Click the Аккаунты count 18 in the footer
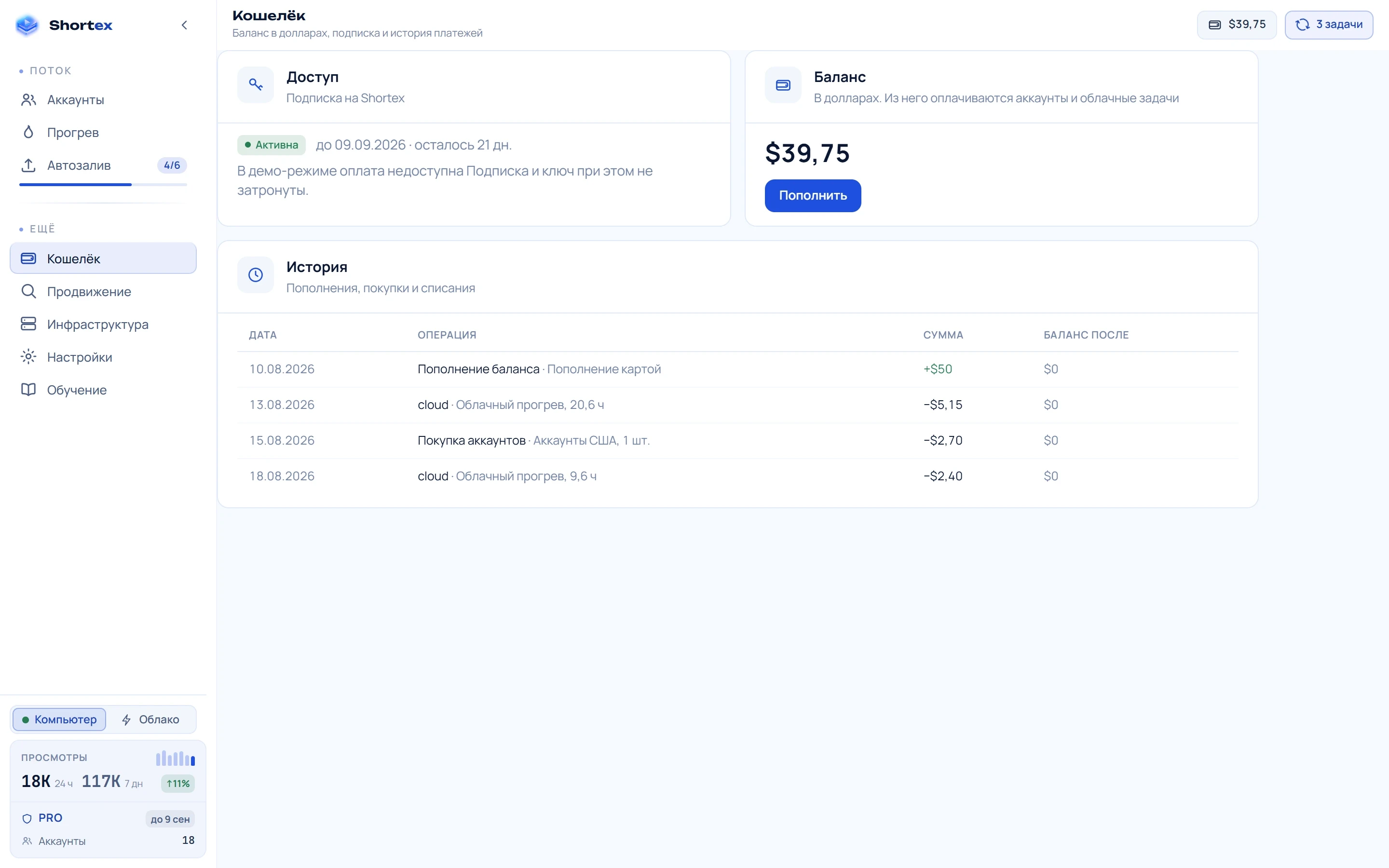The height and width of the screenshot is (868, 1389). pyautogui.click(x=188, y=841)
